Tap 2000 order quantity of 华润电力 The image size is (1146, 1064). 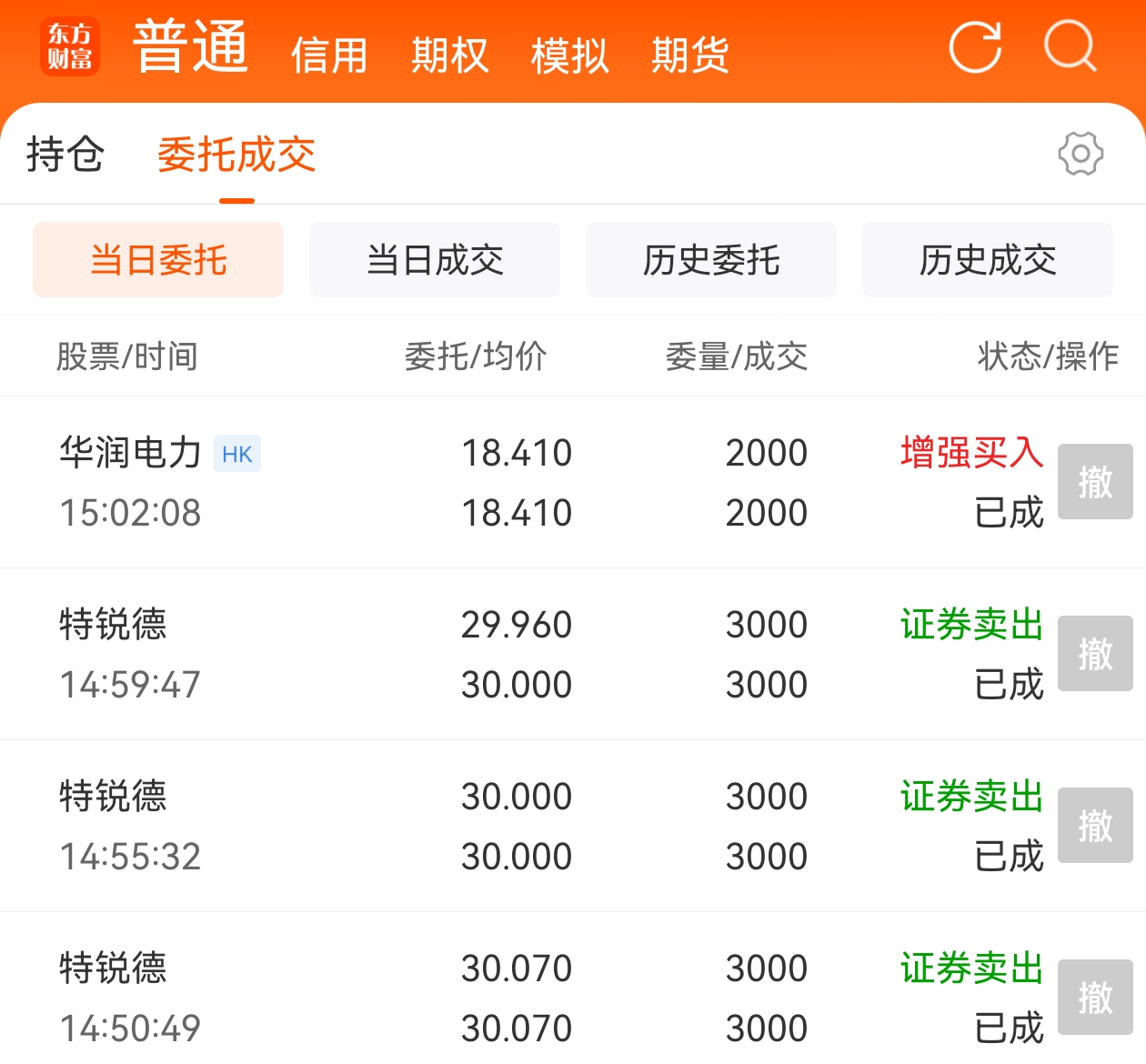[767, 453]
